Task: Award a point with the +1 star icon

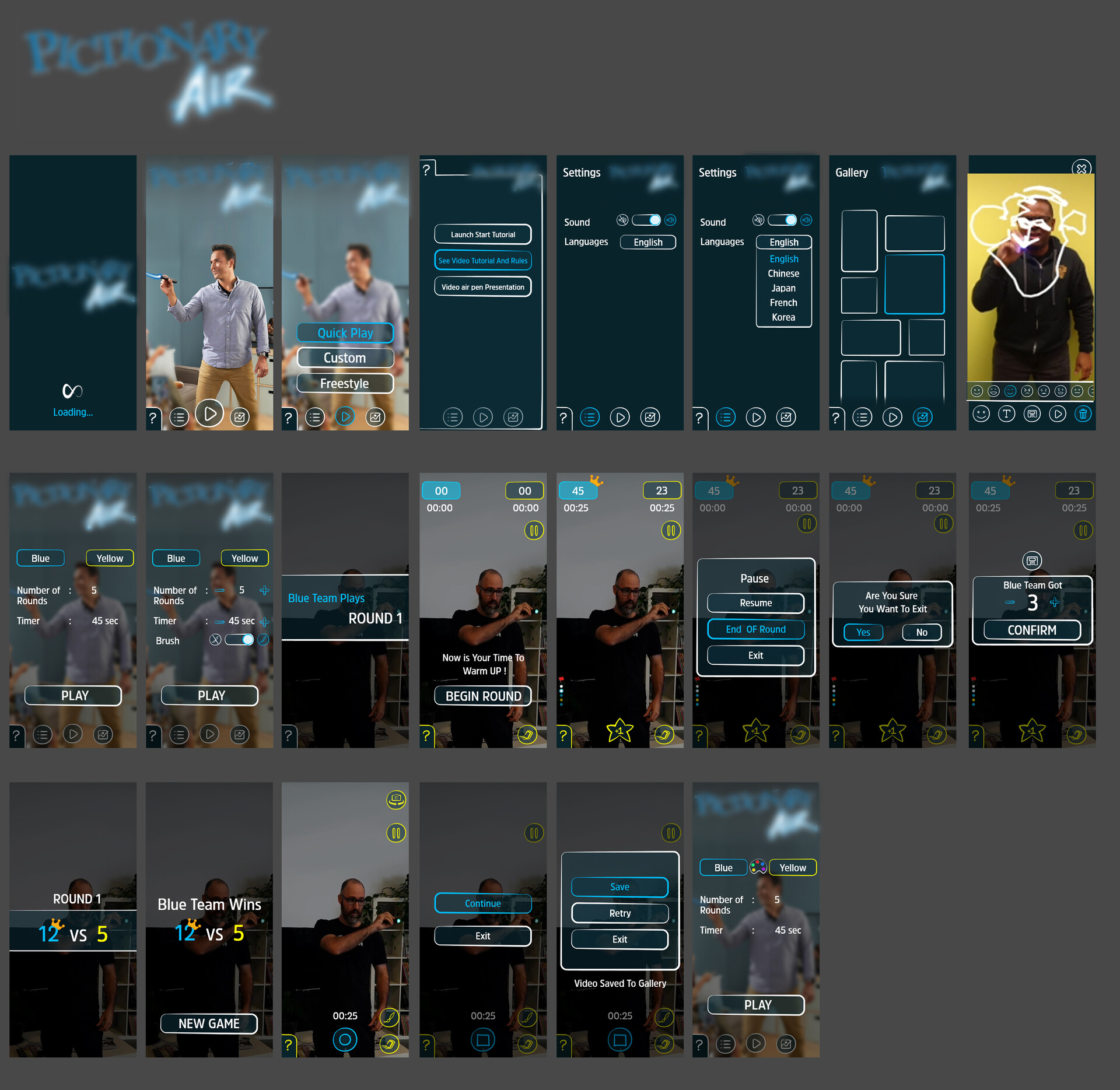Action: coord(619,730)
